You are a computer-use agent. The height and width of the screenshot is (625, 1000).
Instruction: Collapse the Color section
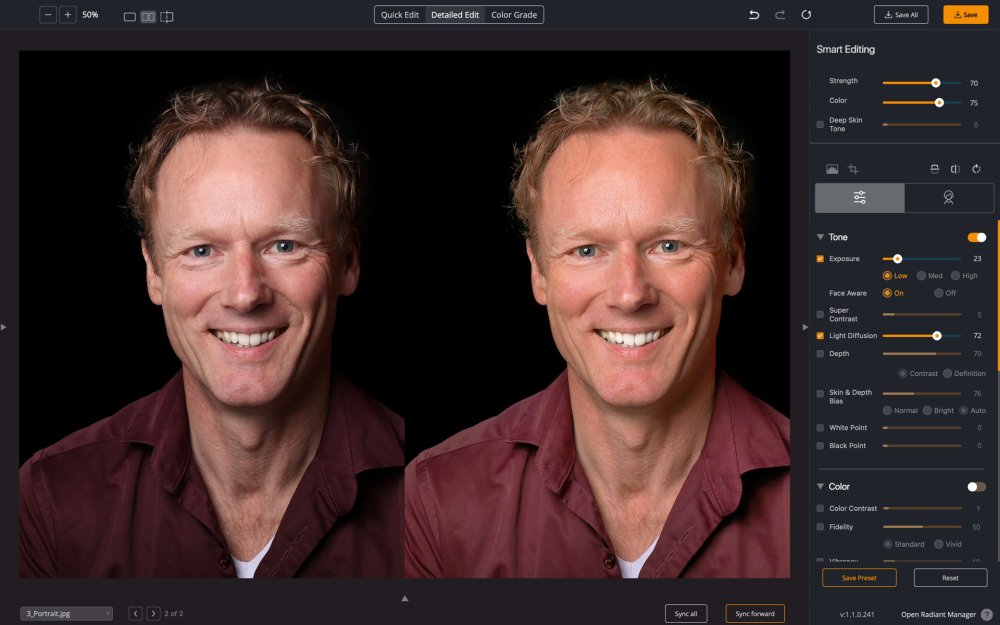(x=820, y=486)
